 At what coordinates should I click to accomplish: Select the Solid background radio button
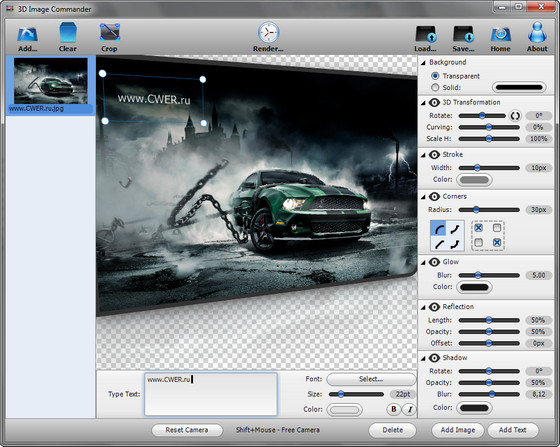click(435, 87)
